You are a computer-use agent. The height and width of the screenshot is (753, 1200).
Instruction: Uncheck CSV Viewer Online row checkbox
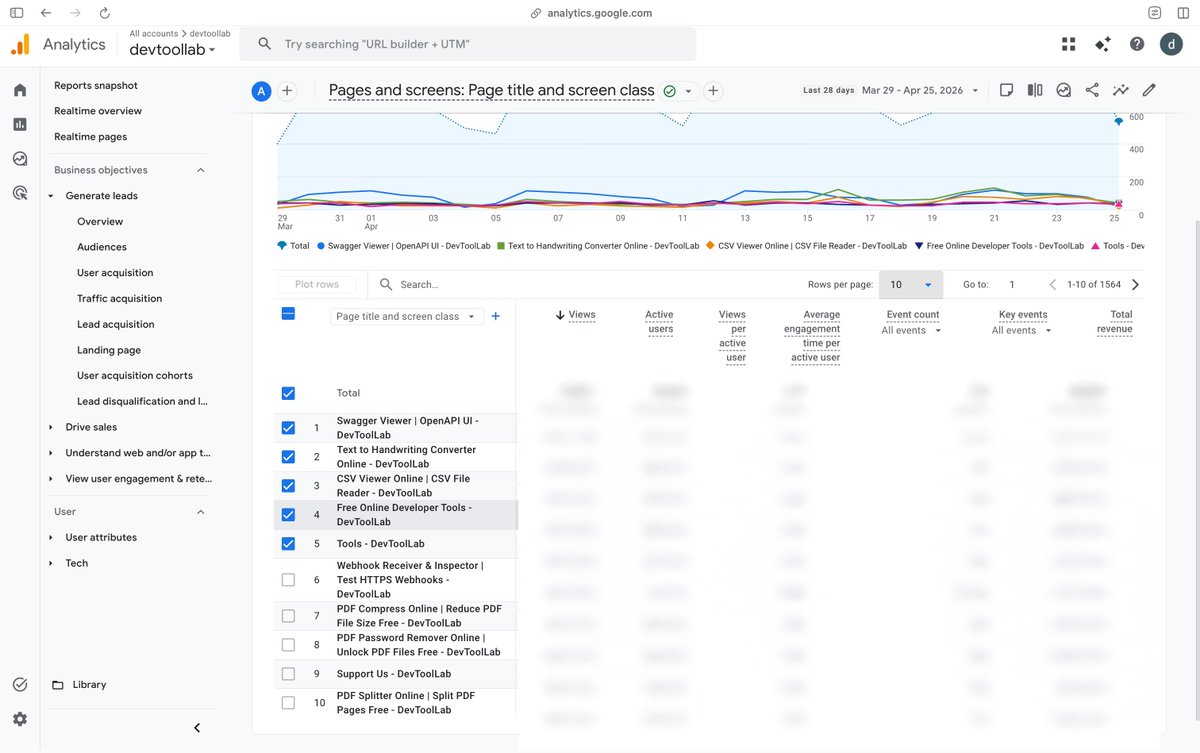(x=288, y=486)
